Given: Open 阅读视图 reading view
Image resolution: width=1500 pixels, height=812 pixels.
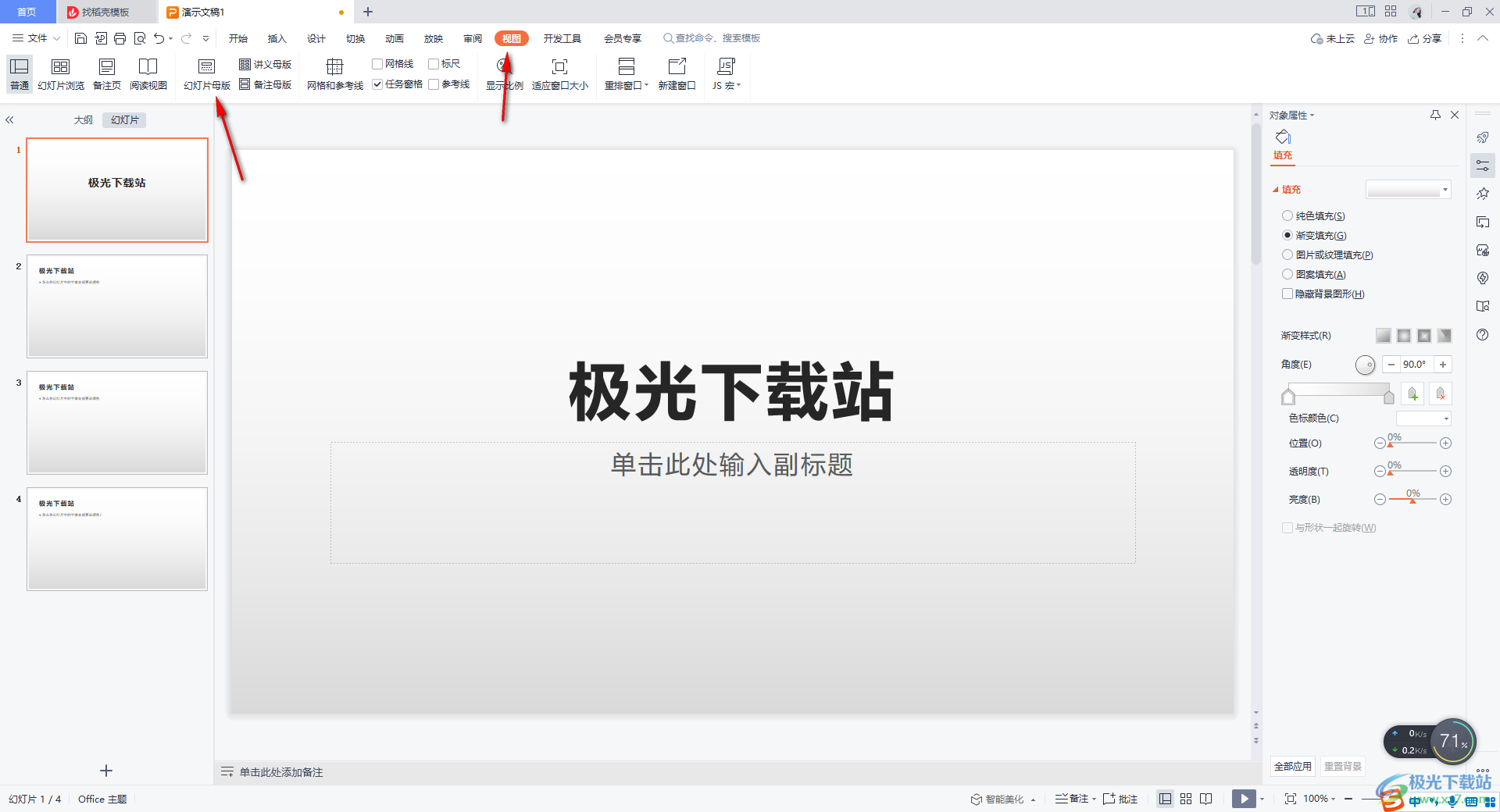Looking at the screenshot, I should (148, 74).
